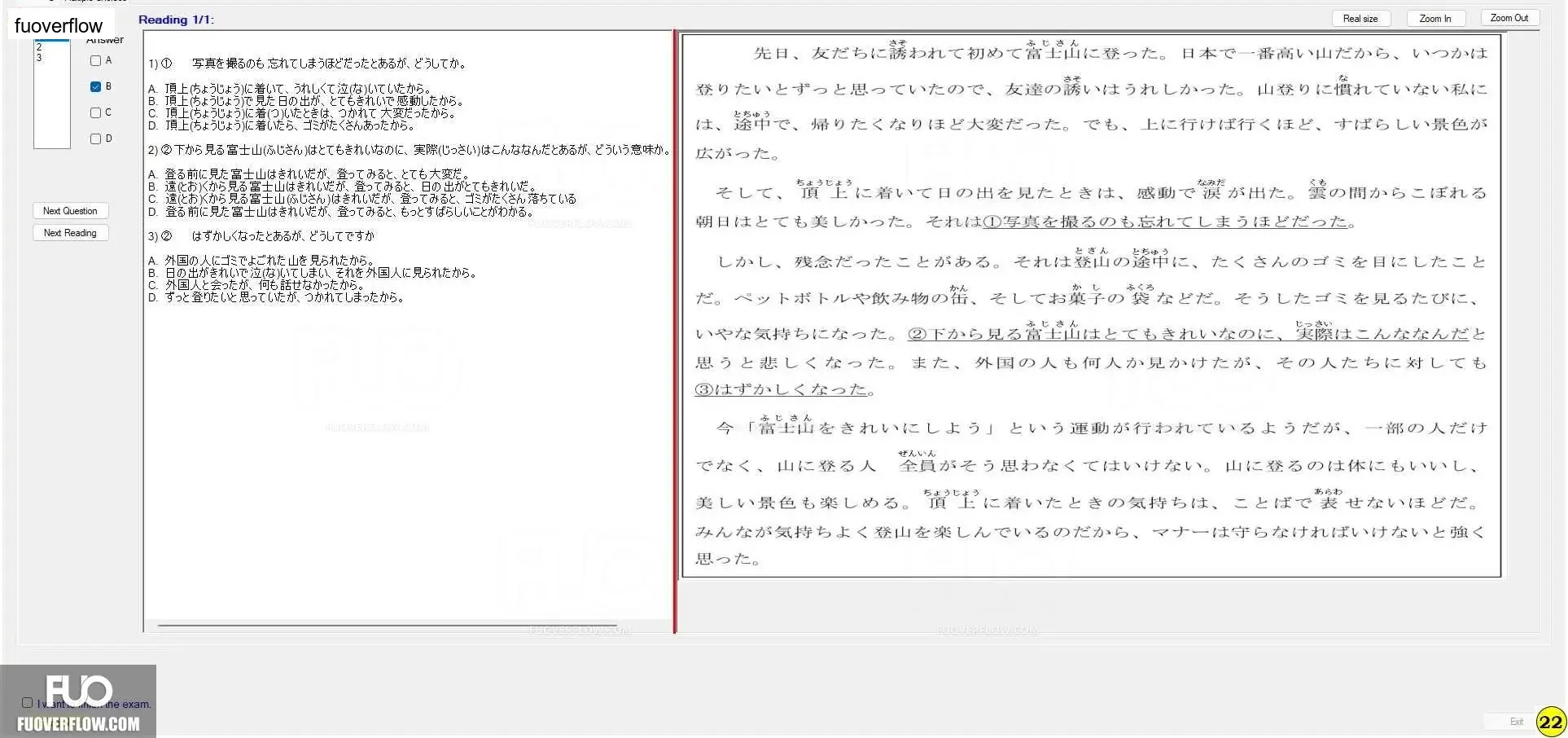This screenshot has width=1568, height=738.
Task: Click choice C text of question 2
Action: coord(362,199)
